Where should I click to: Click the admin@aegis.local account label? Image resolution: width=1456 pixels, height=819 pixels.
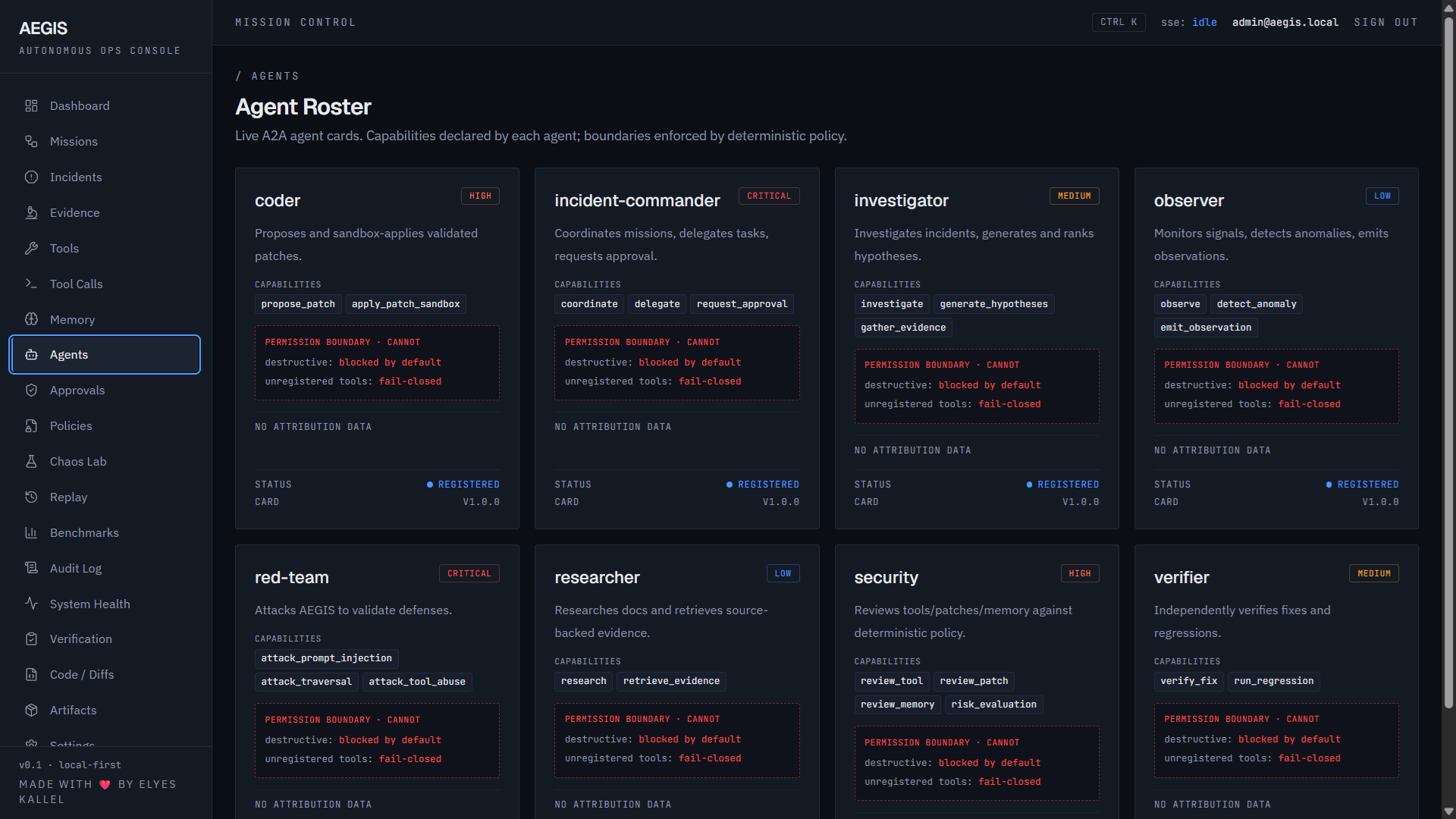[1285, 22]
